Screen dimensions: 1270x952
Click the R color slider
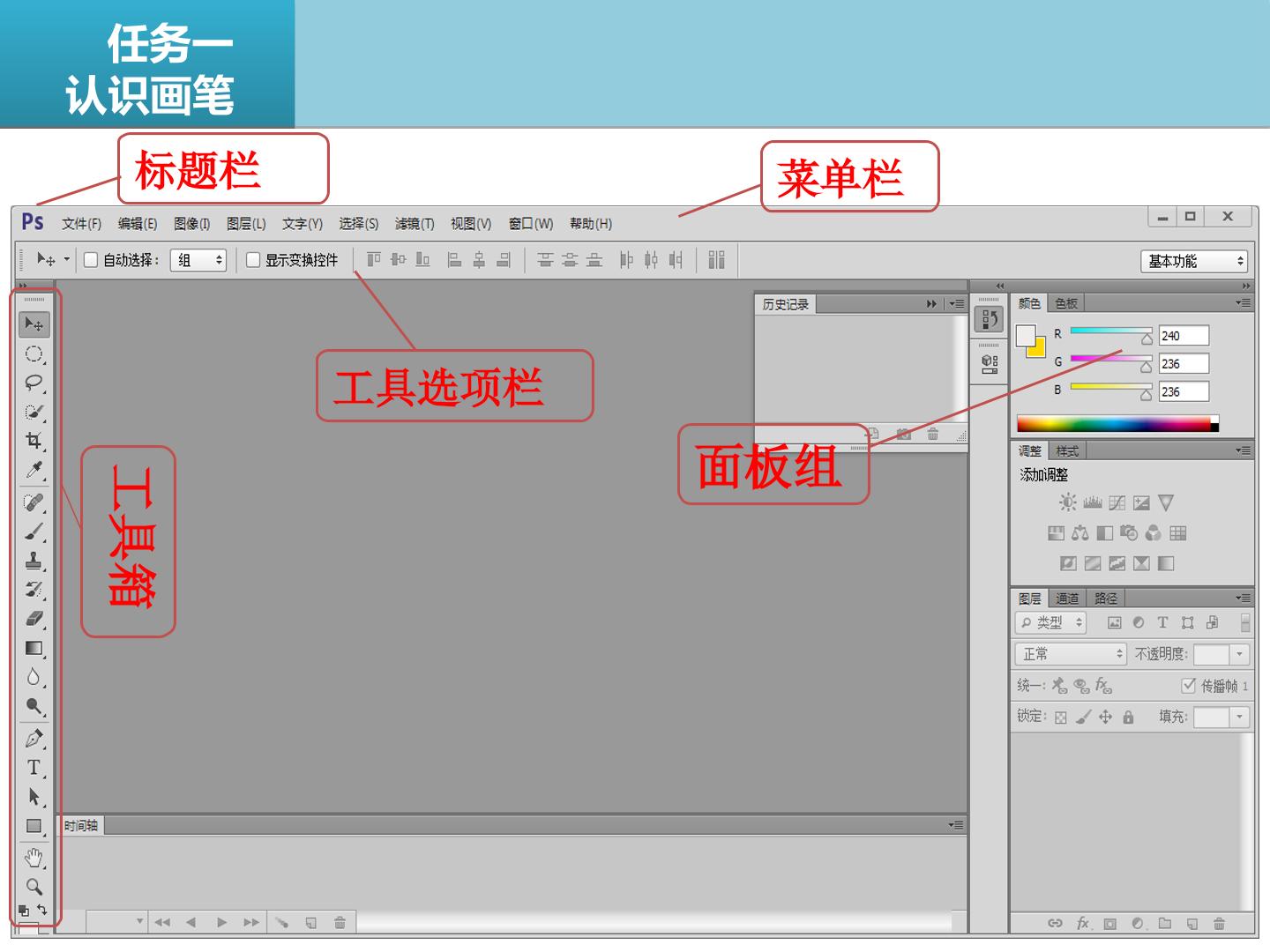pos(1111,331)
